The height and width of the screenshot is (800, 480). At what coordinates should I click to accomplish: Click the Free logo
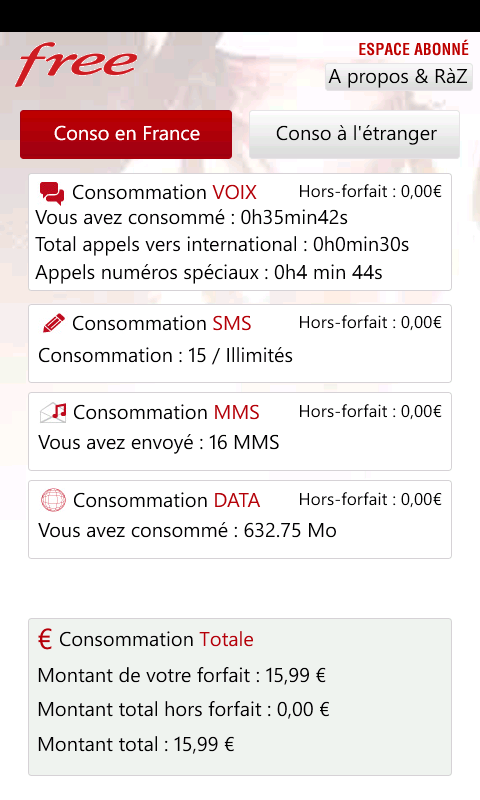click(x=76, y=64)
